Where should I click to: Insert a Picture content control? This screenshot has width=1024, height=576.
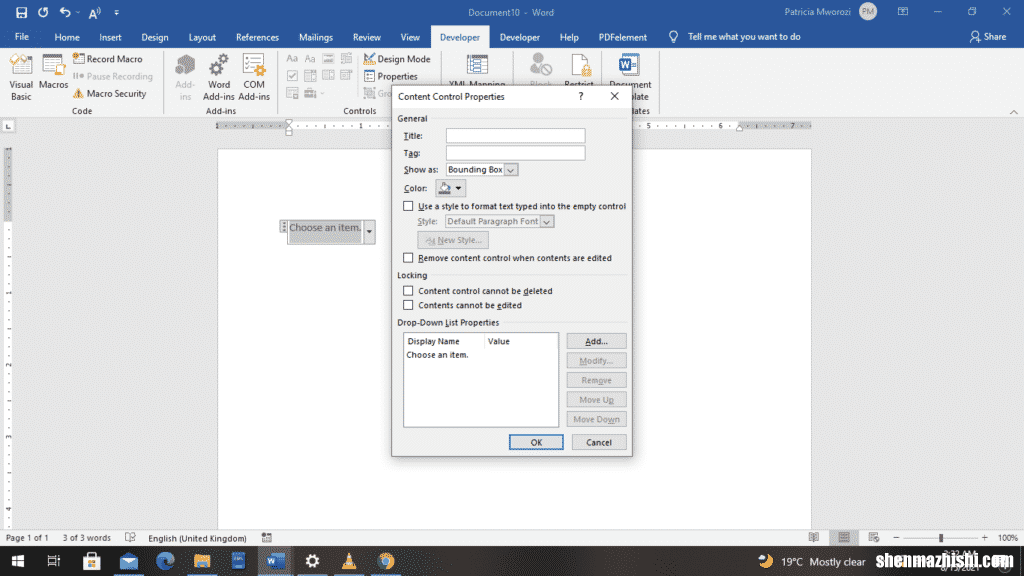328,59
